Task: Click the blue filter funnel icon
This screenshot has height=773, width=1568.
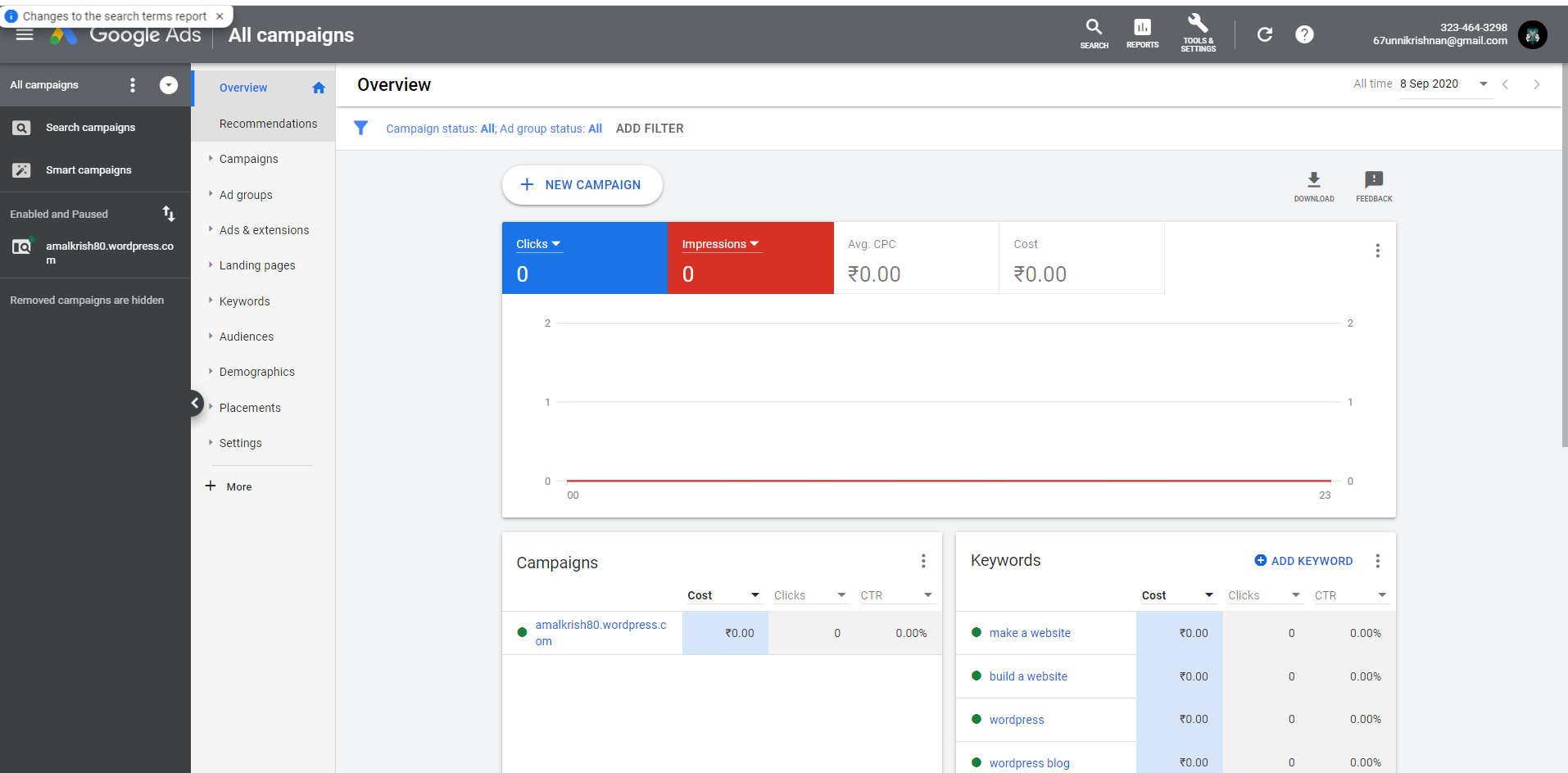Action: point(360,128)
